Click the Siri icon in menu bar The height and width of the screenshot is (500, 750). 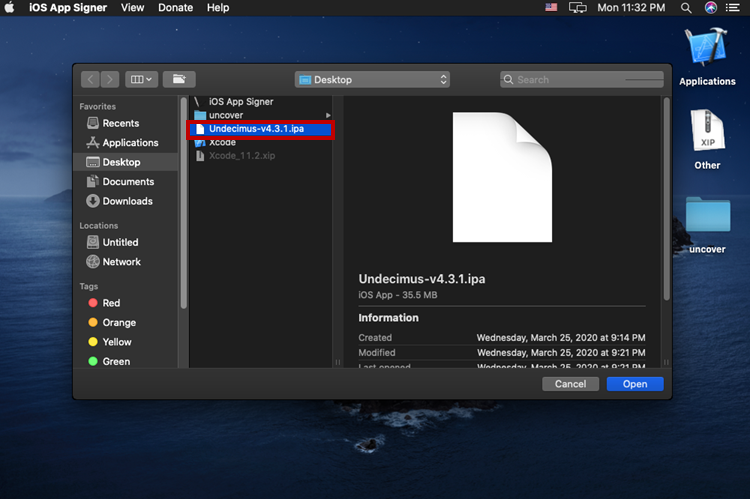tap(711, 8)
